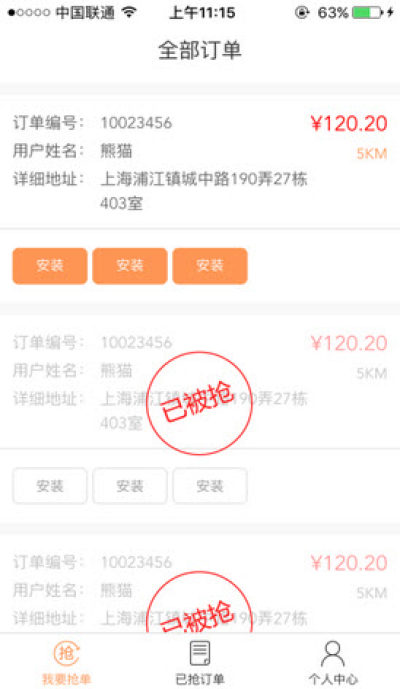
Task: Tap the 已被抢 stamp on third order
Action: pyautogui.click(x=199, y=602)
